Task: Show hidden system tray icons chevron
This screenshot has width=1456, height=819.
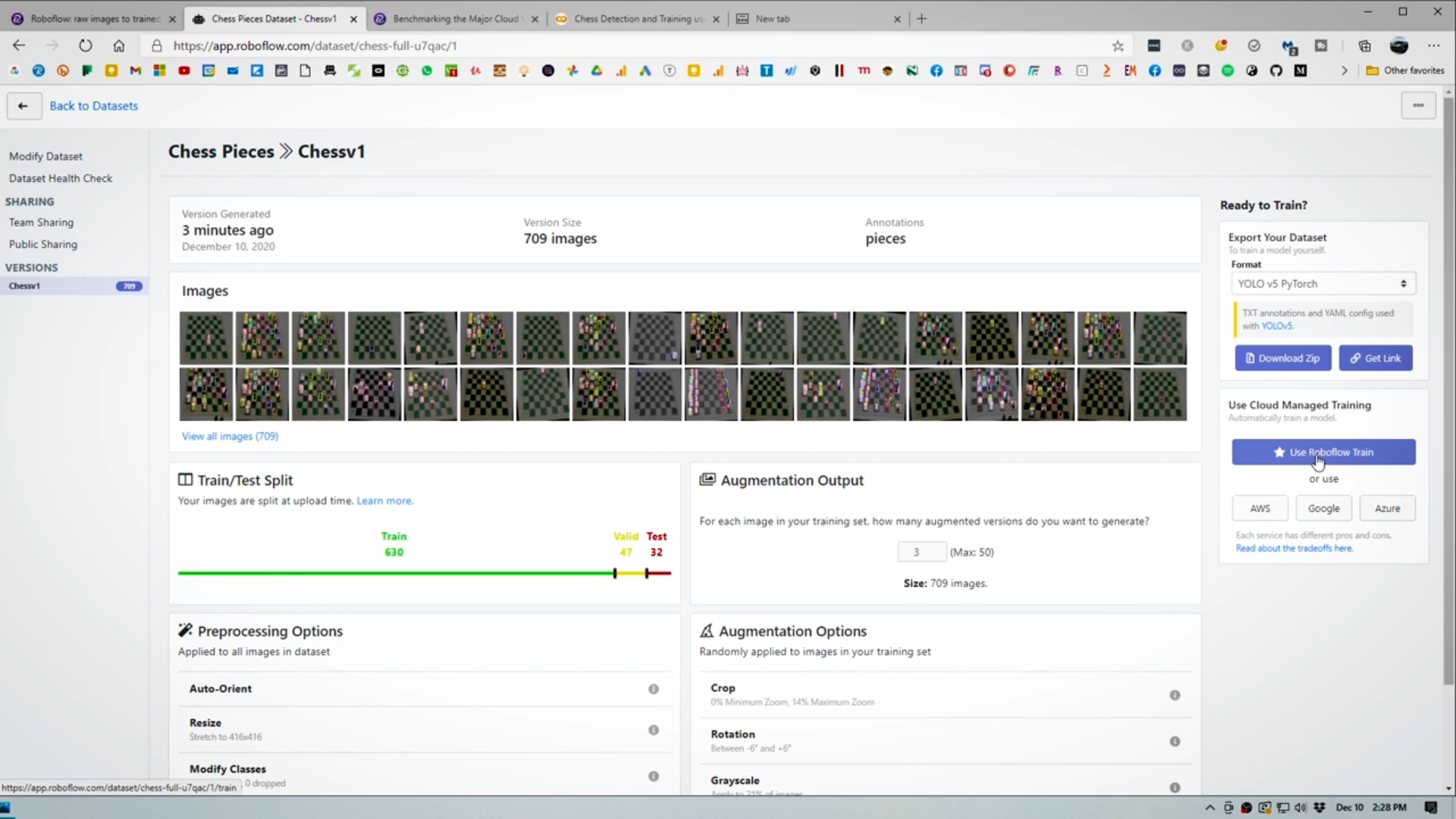Action: (1210, 808)
